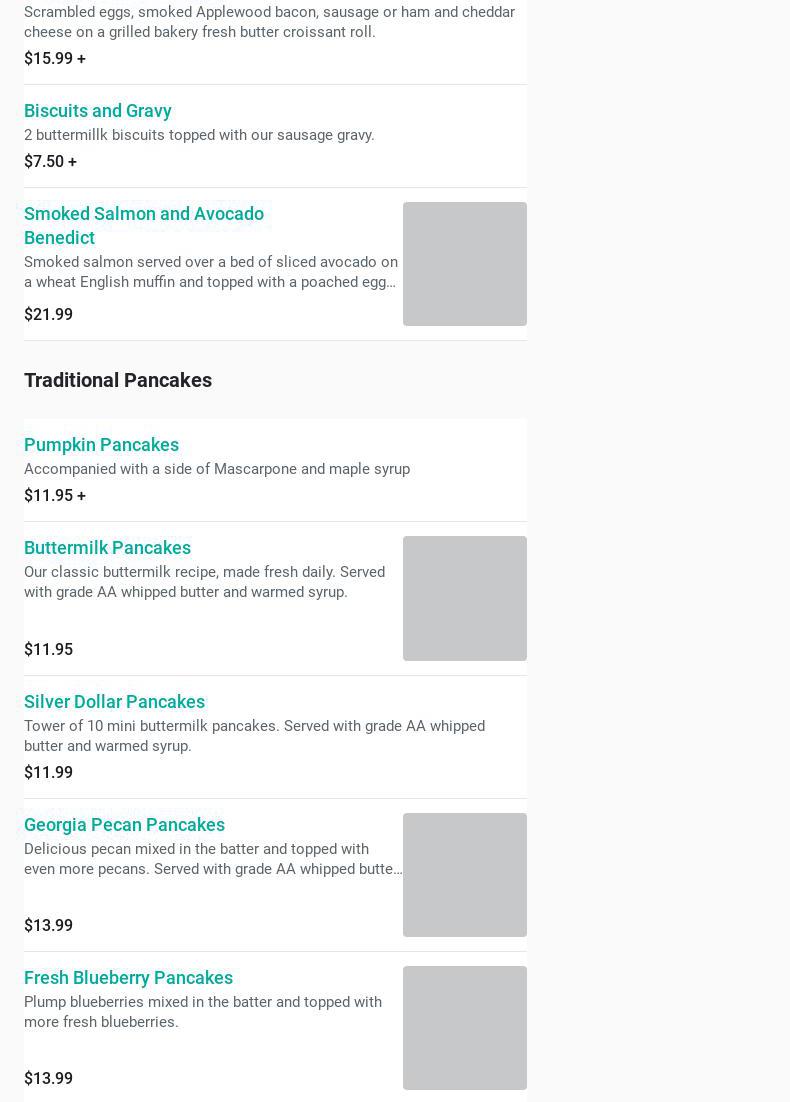This screenshot has width=790, height=1102.
Task: Click the Traditional Pancakes section heading
Action: coord(118,380)
